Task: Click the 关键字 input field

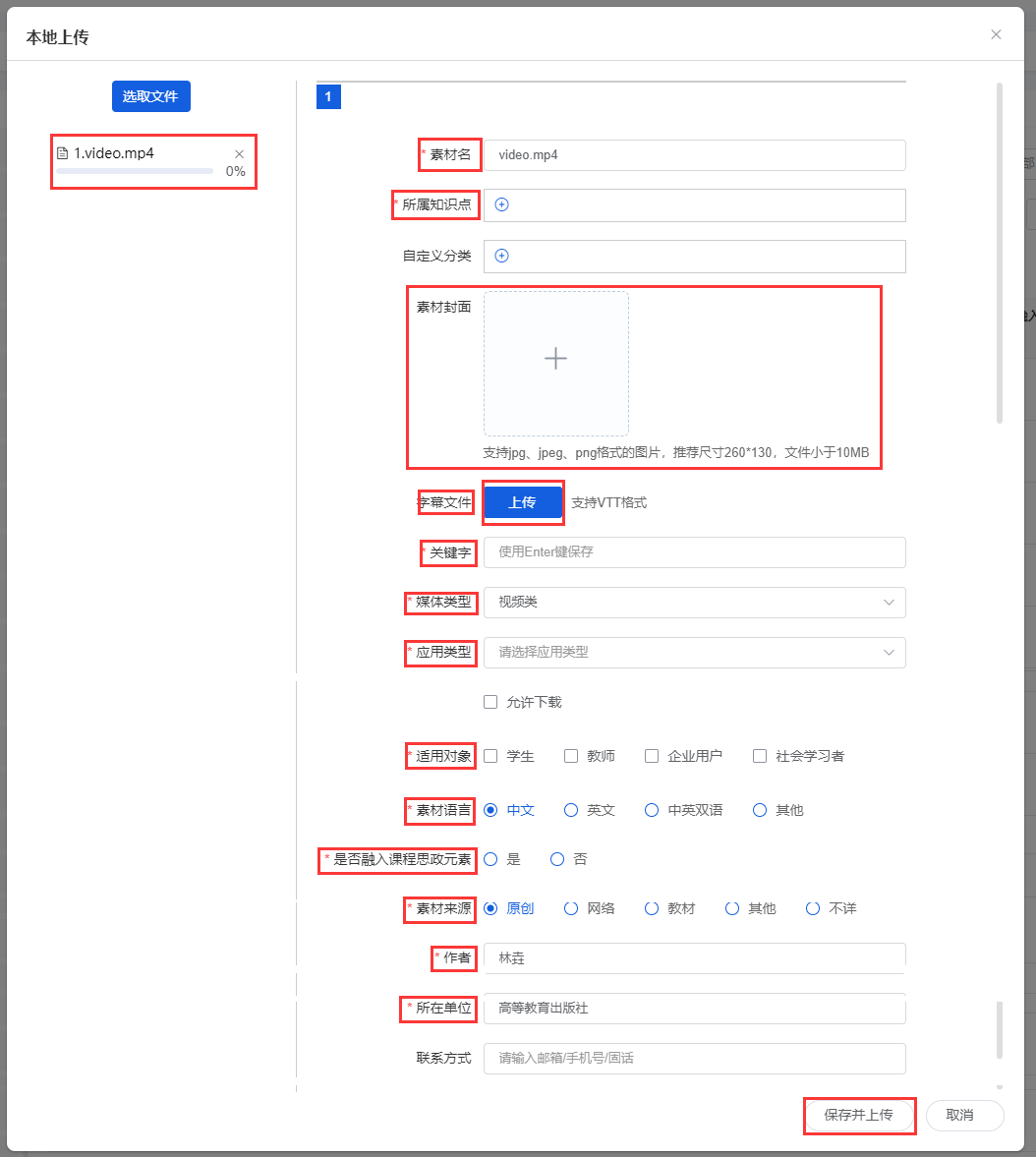Action: tap(694, 552)
